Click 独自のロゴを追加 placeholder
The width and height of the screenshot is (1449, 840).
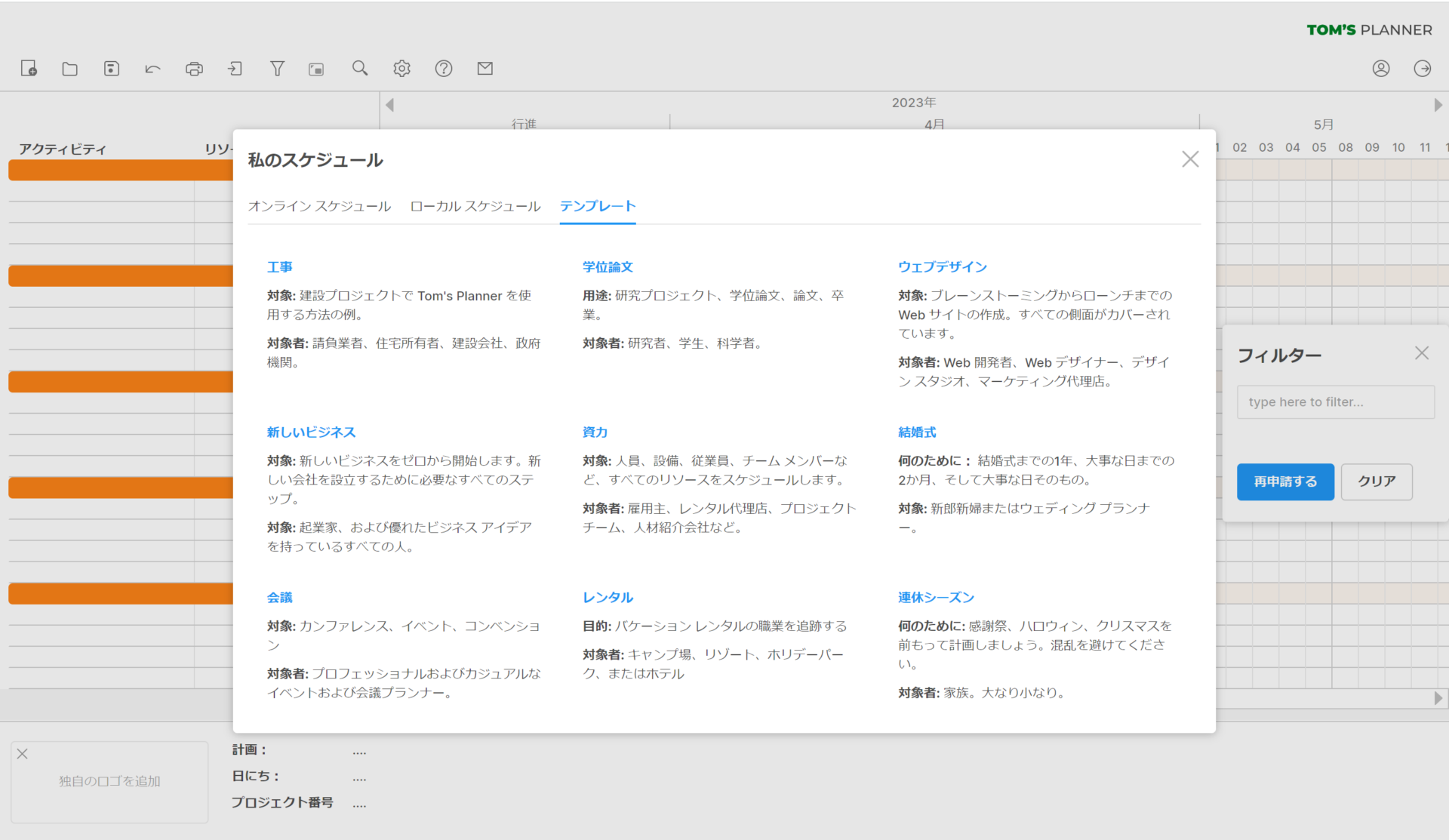pyautogui.click(x=109, y=782)
